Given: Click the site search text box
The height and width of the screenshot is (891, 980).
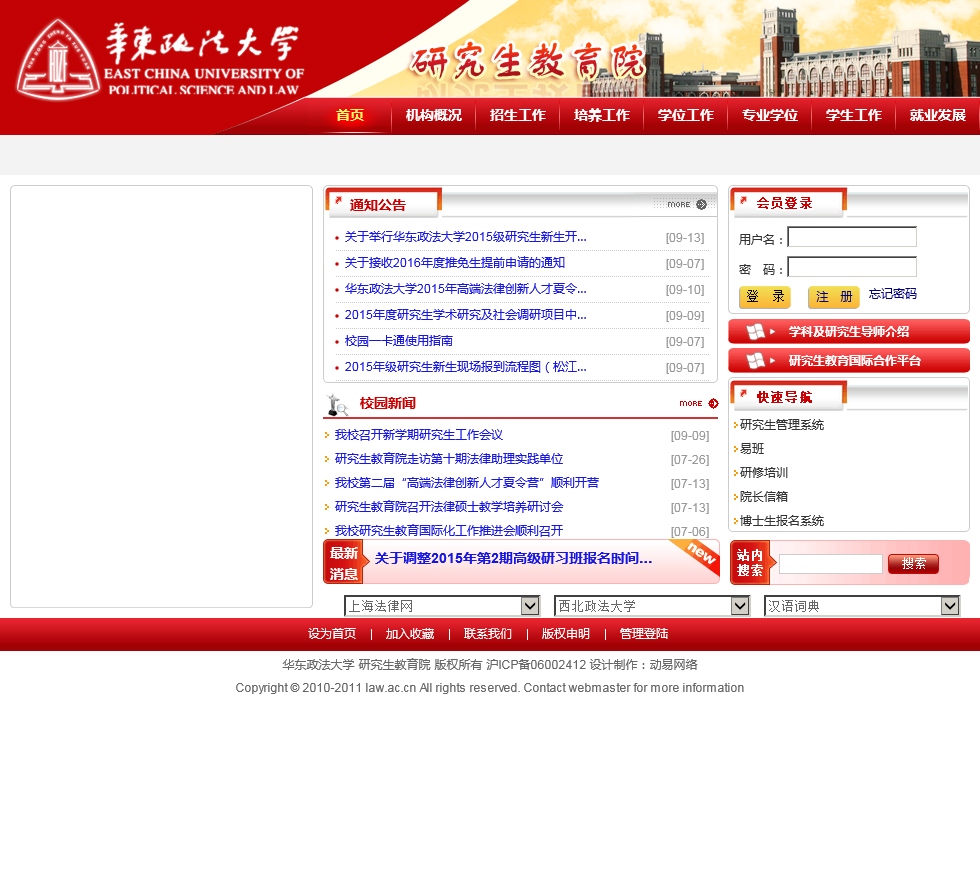Looking at the screenshot, I should pos(831,564).
